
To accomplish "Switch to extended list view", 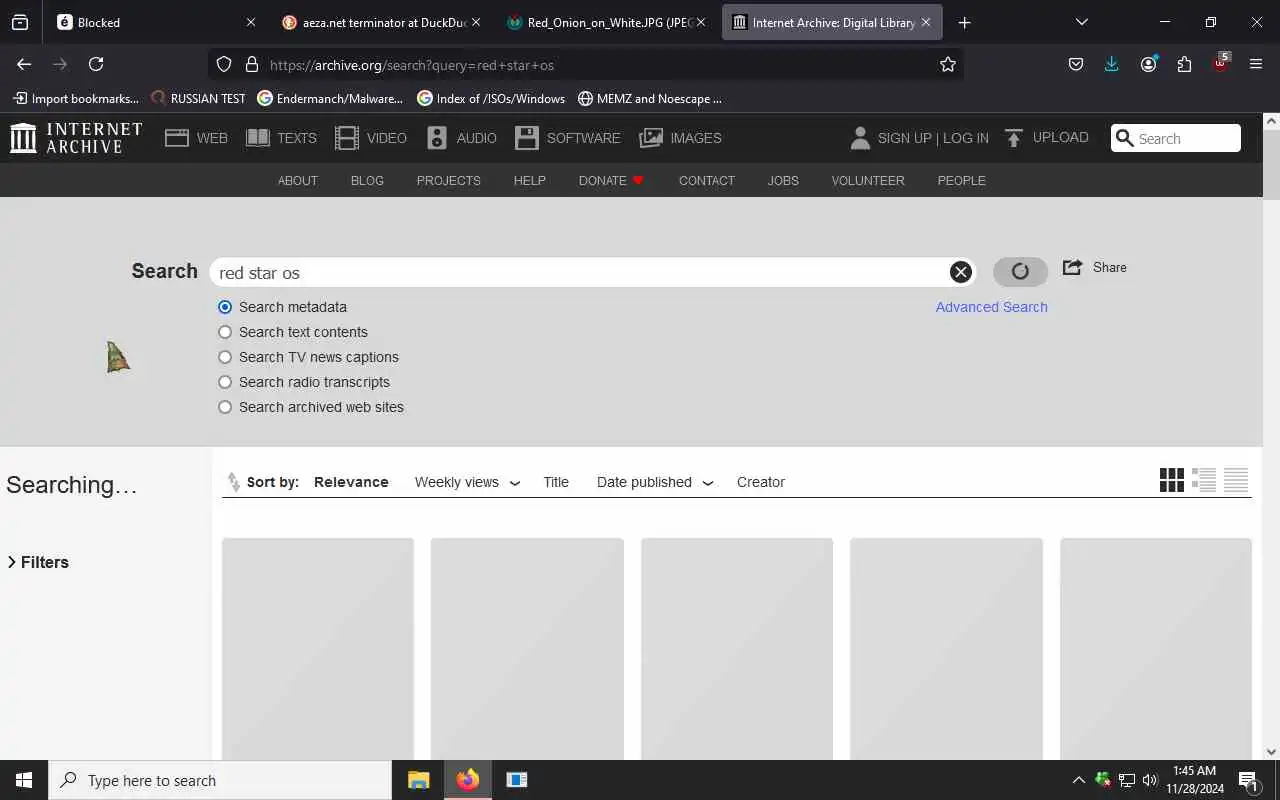I will pyautogui.click(x=1204, y=480).
